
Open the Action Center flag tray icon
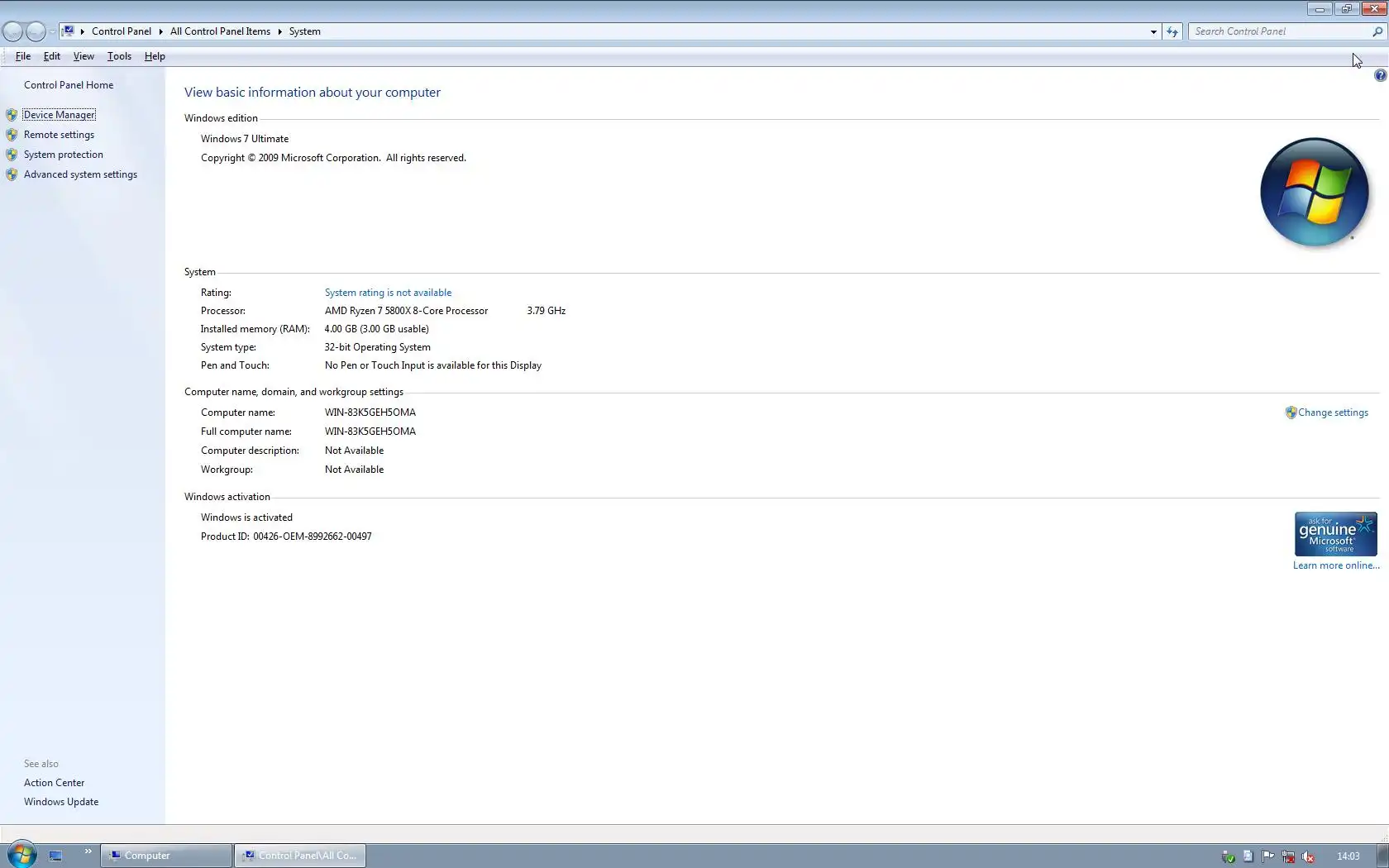pos(1267,856)
